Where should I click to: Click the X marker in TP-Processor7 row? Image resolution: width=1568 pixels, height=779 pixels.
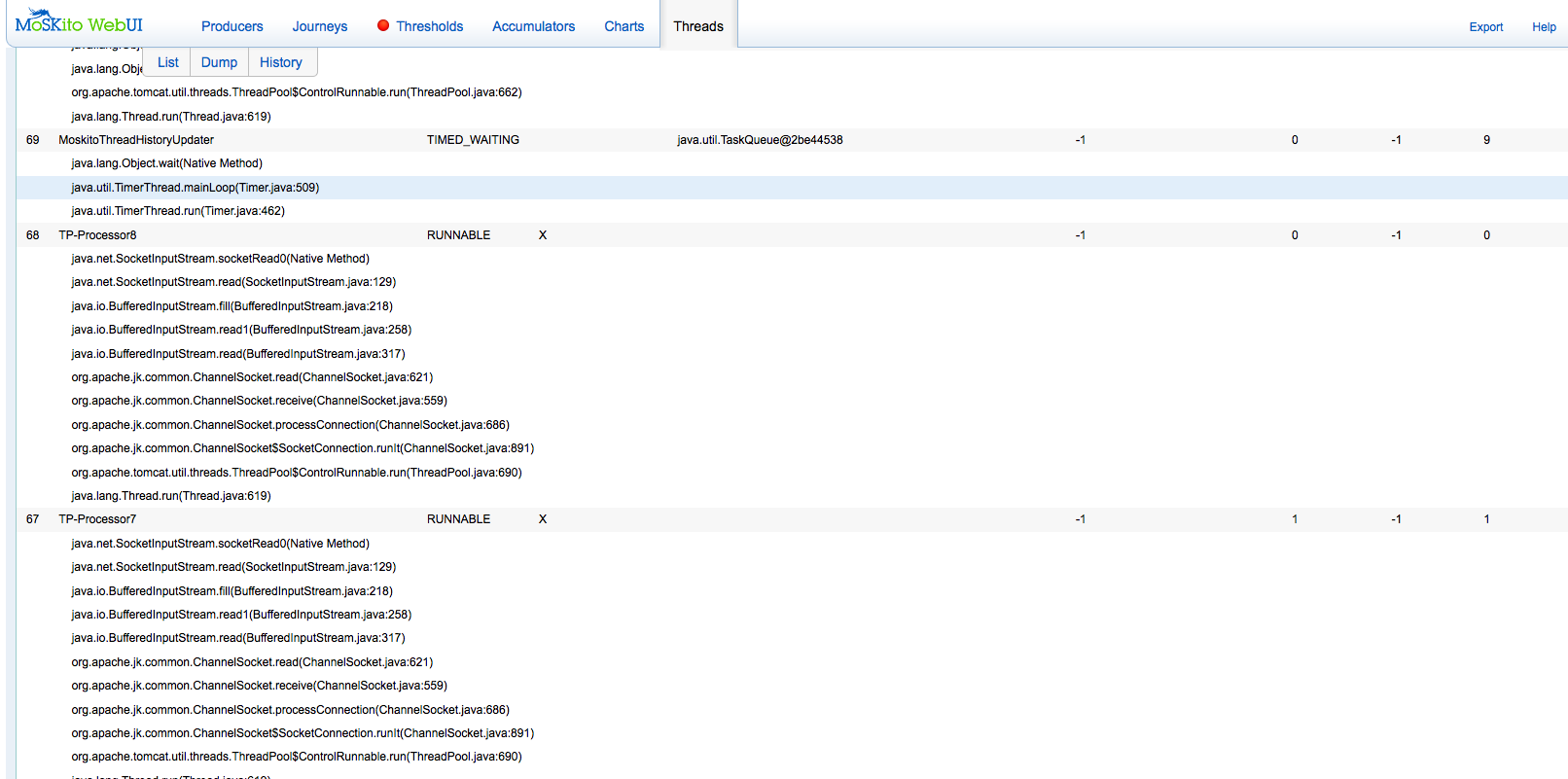coord(543,519)
